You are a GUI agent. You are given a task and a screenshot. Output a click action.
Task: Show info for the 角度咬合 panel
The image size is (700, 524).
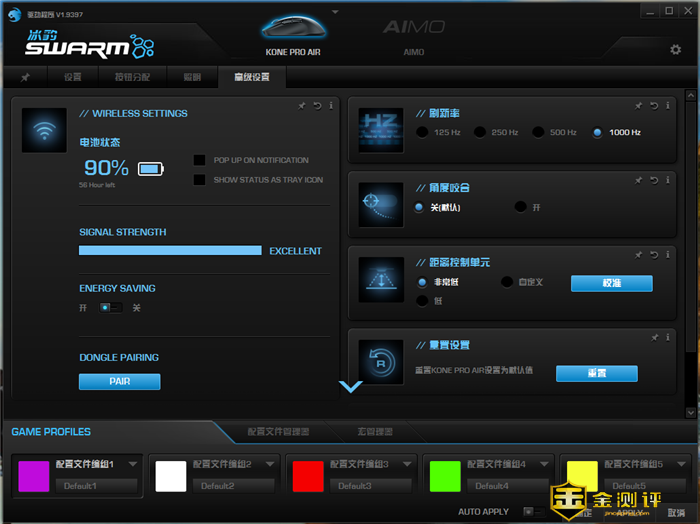point(666,180)
